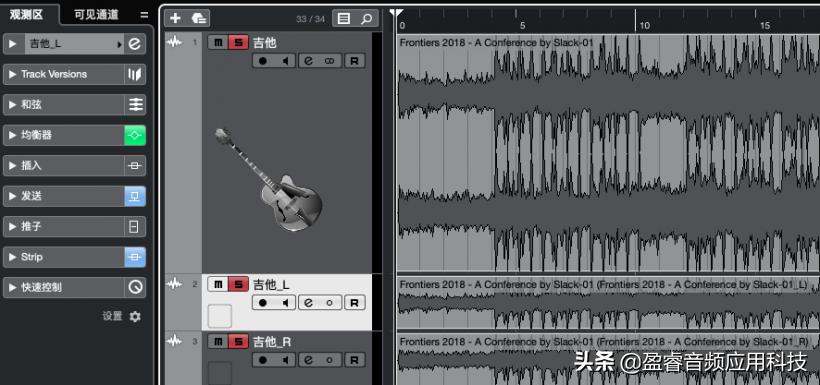Toggle the 发送 blue bypass icon
Image resolution: width=820 pixels, height=385 pixels.
pos(135,196)
